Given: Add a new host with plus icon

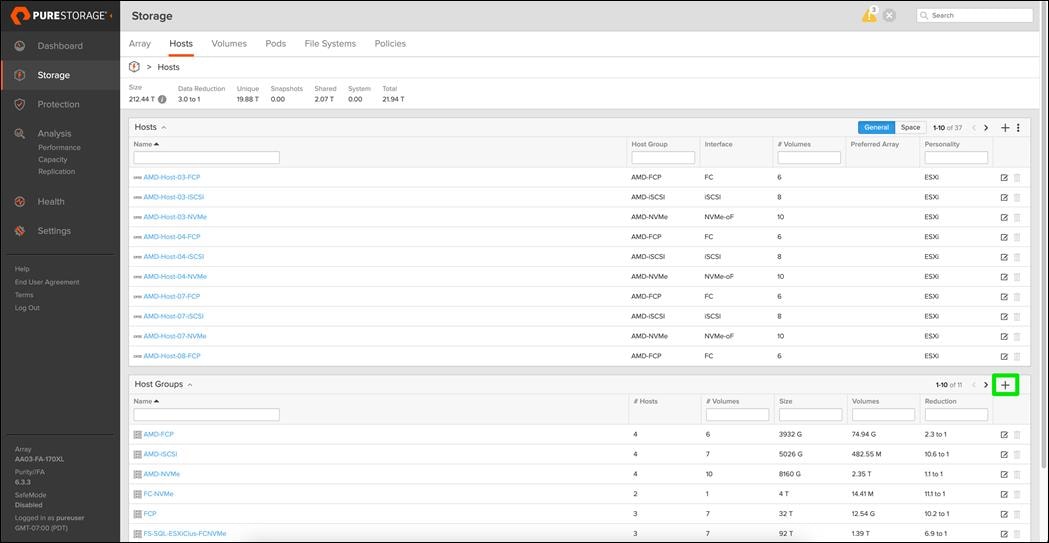Looking at the screenshot, I should pyautogui.click(x=1005, y=128).
